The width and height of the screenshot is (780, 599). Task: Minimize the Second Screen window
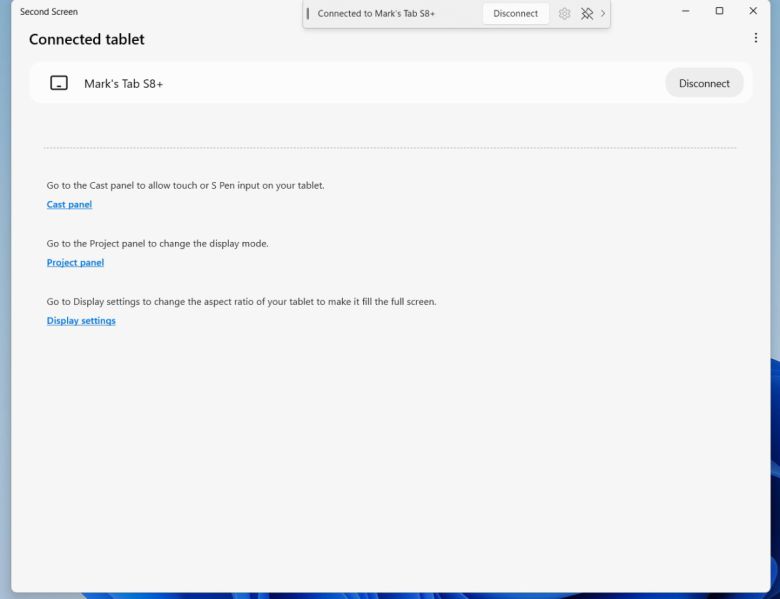[685, 11]
